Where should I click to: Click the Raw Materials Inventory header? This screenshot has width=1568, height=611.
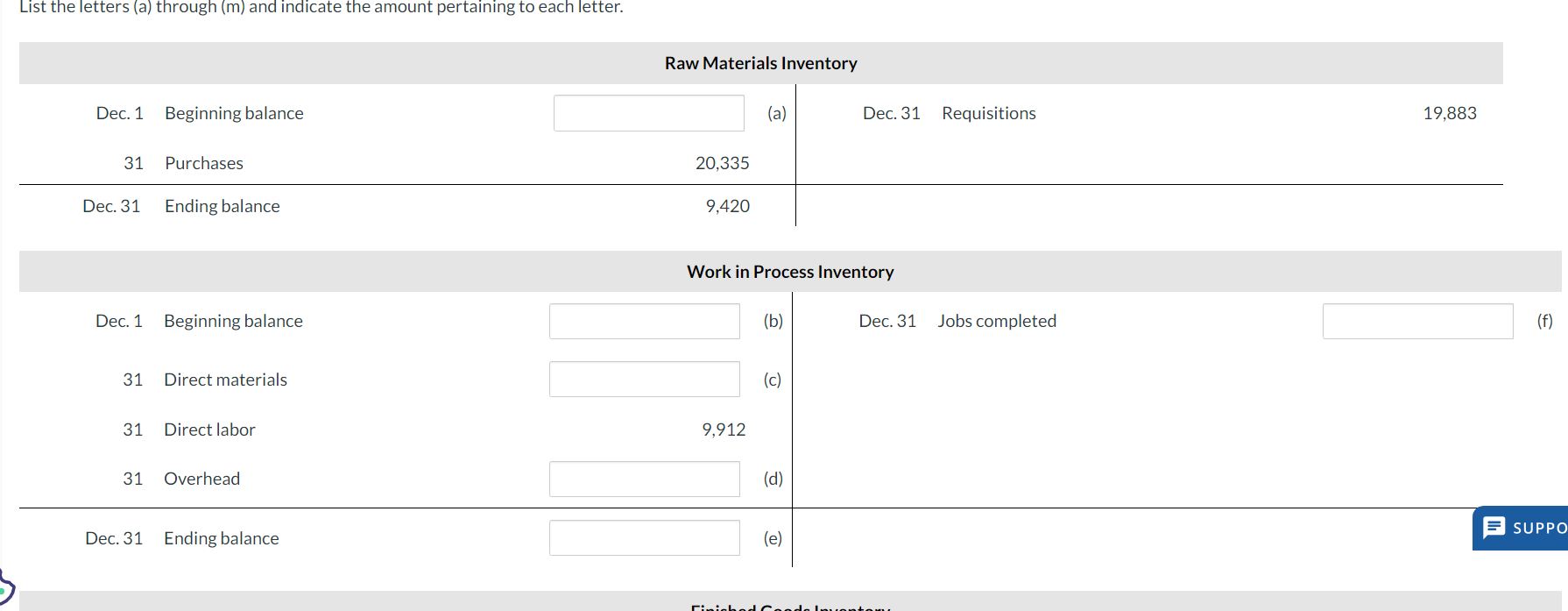coord(760,62)
